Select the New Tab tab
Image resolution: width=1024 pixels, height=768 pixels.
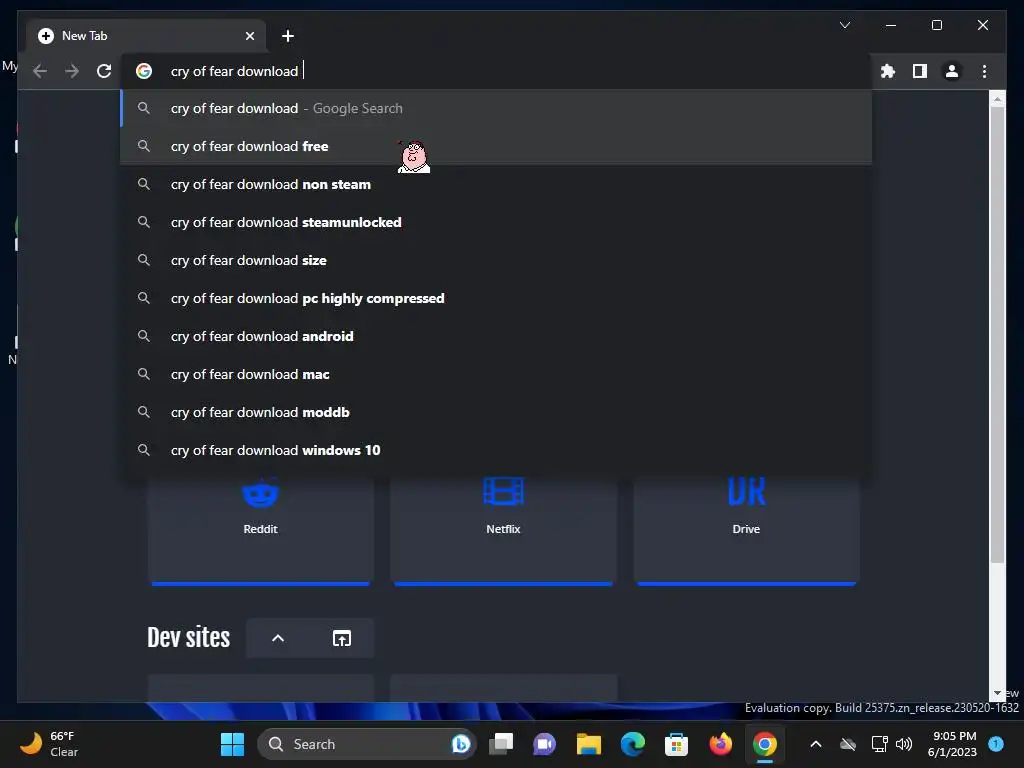pyautogui.click(x=146, y=36)
